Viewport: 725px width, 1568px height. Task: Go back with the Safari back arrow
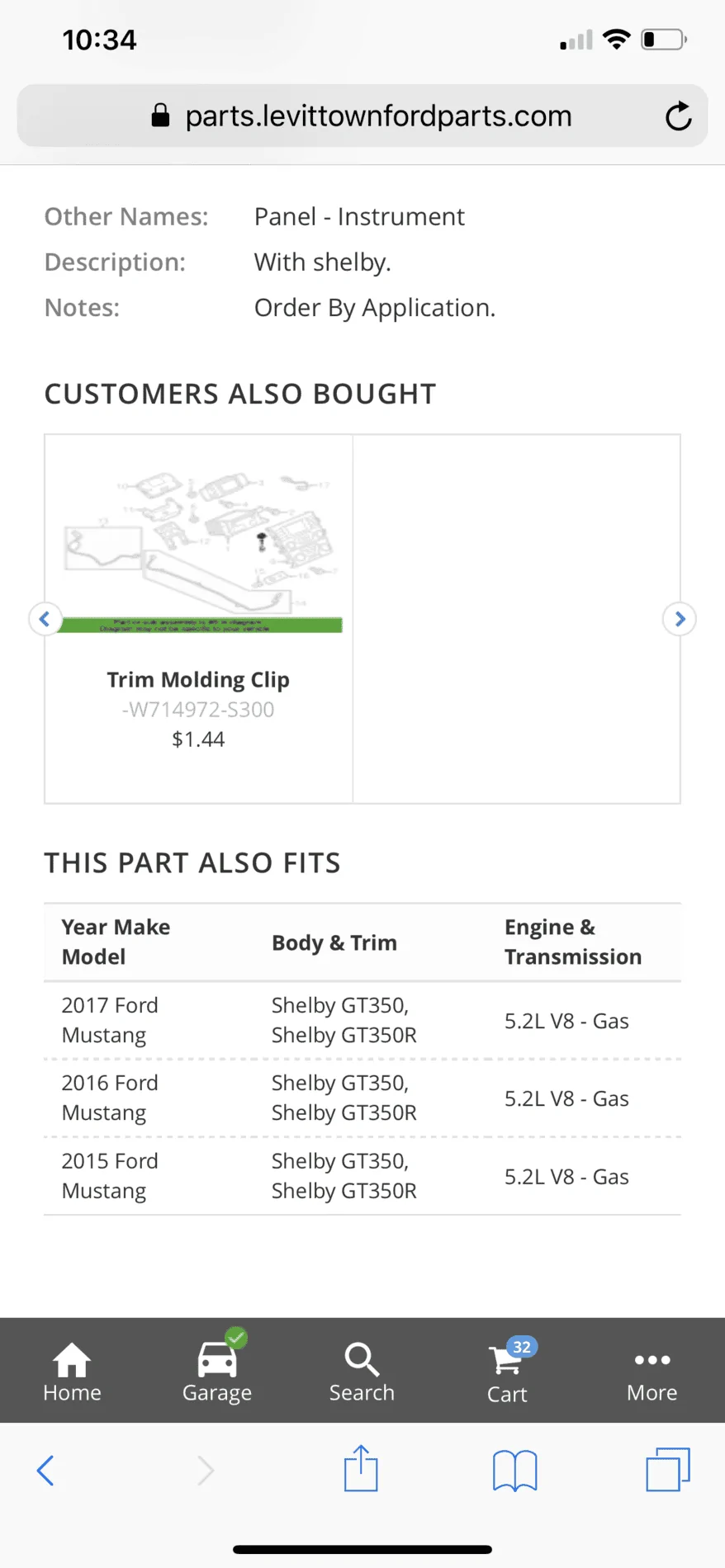[45, 1470]
